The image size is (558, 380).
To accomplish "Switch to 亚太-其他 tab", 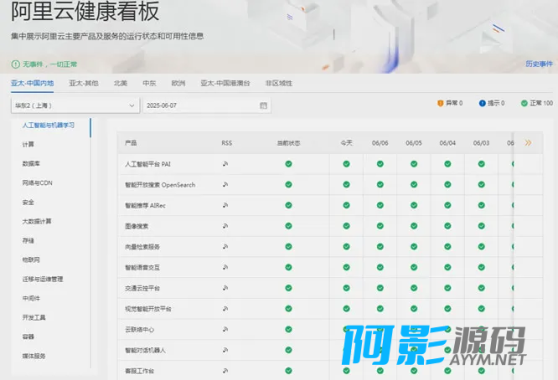I will tap(84, 83).
